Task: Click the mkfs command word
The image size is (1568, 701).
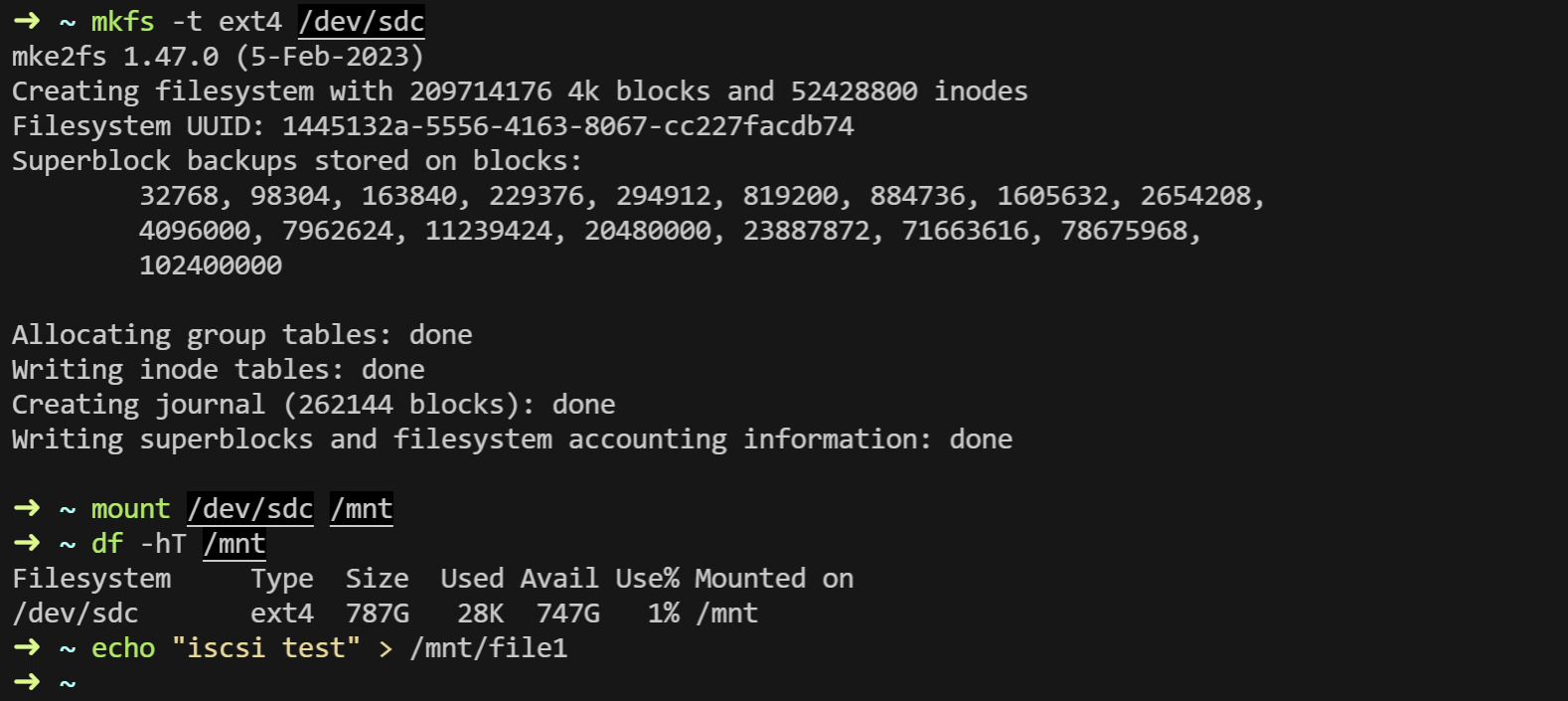Action: click(122, 22)
